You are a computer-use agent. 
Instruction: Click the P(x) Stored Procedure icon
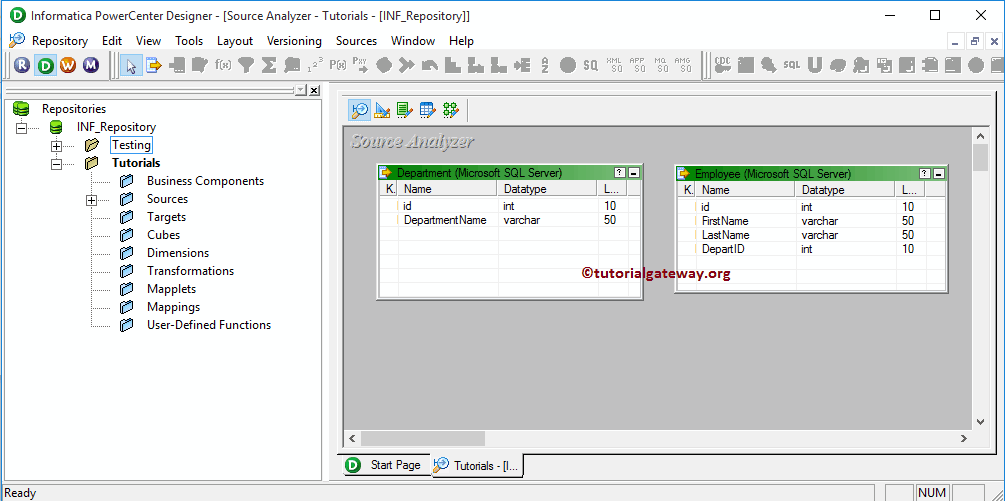tap(338, 65)
